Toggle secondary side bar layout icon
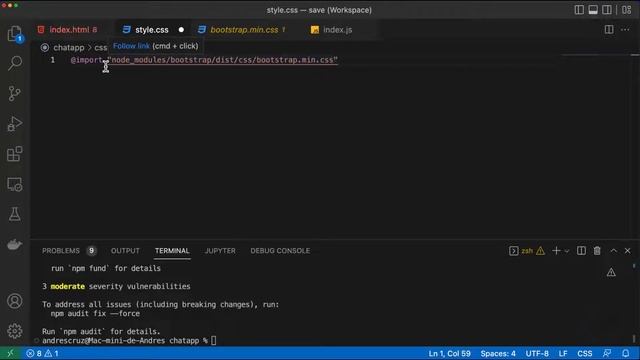This screenshot has height=360, width=640. tap(607, 10)
